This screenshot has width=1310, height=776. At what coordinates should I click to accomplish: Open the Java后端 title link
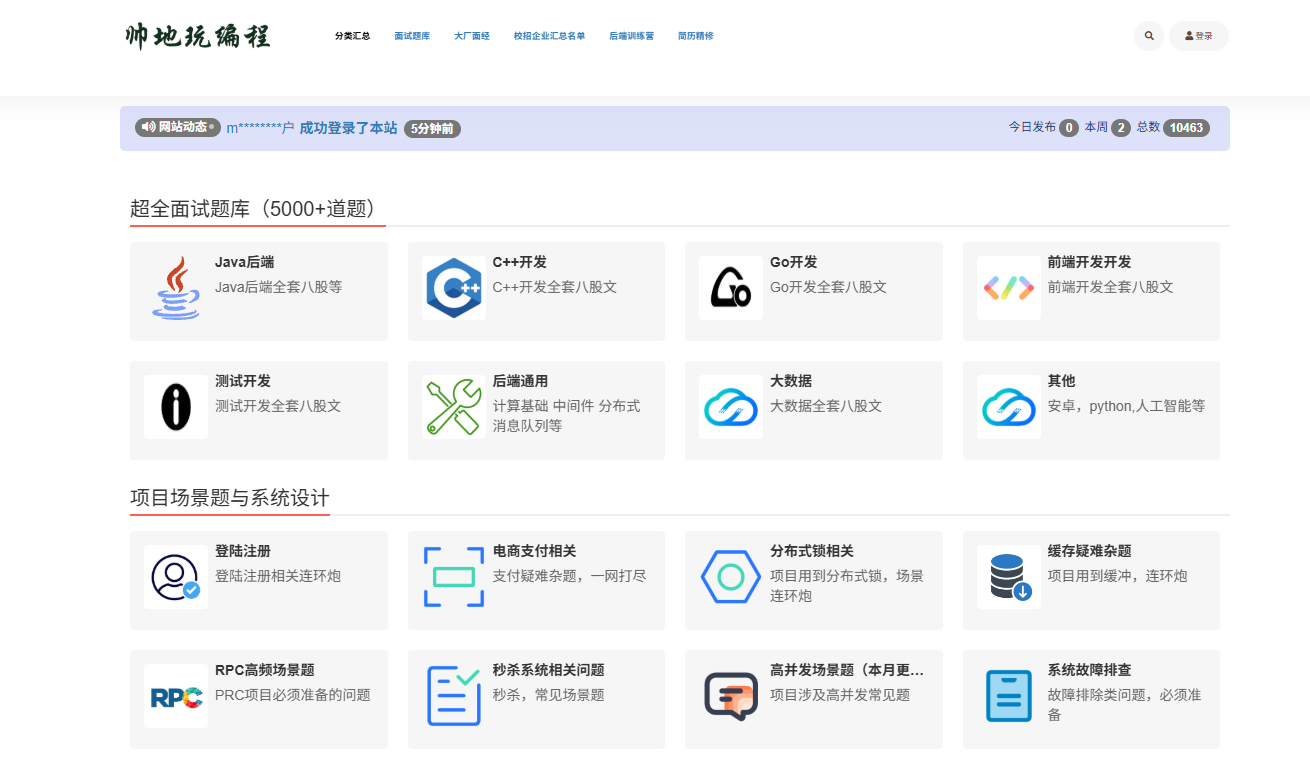click(x=244, y=262)
